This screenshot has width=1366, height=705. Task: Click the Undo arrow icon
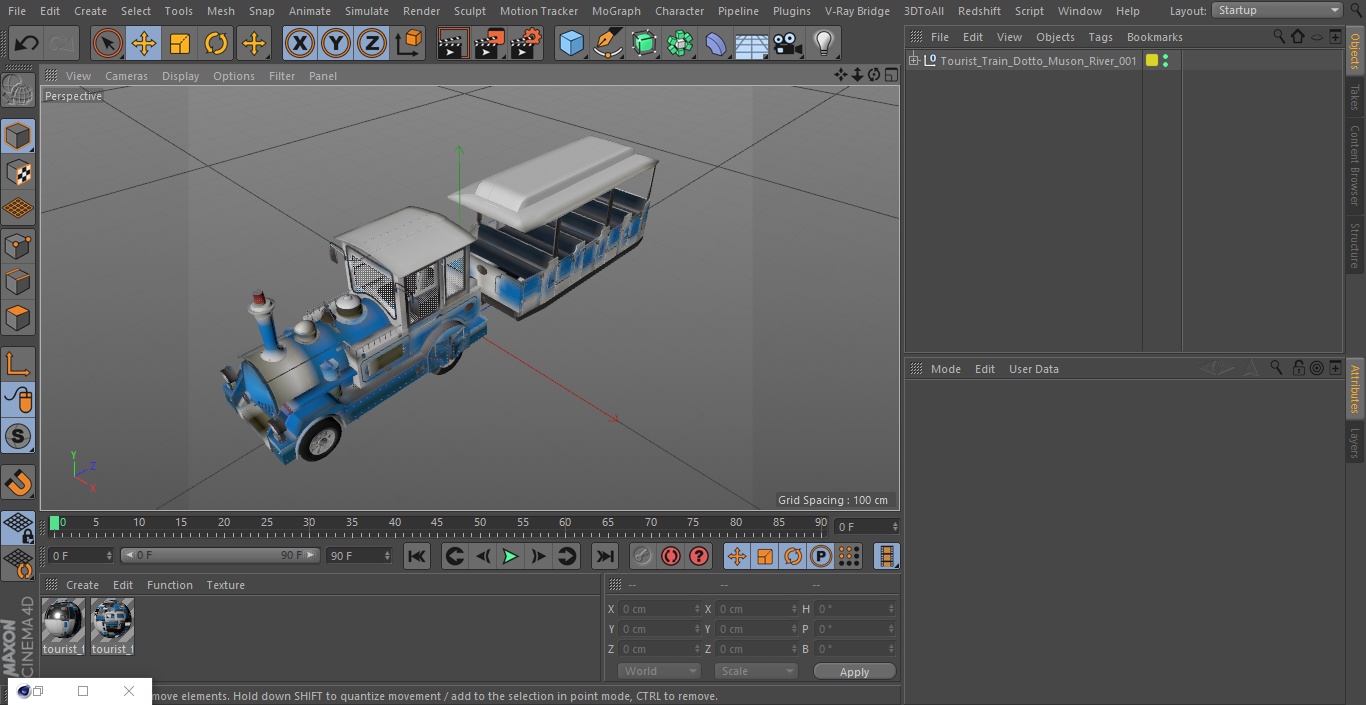click(27, 43)
